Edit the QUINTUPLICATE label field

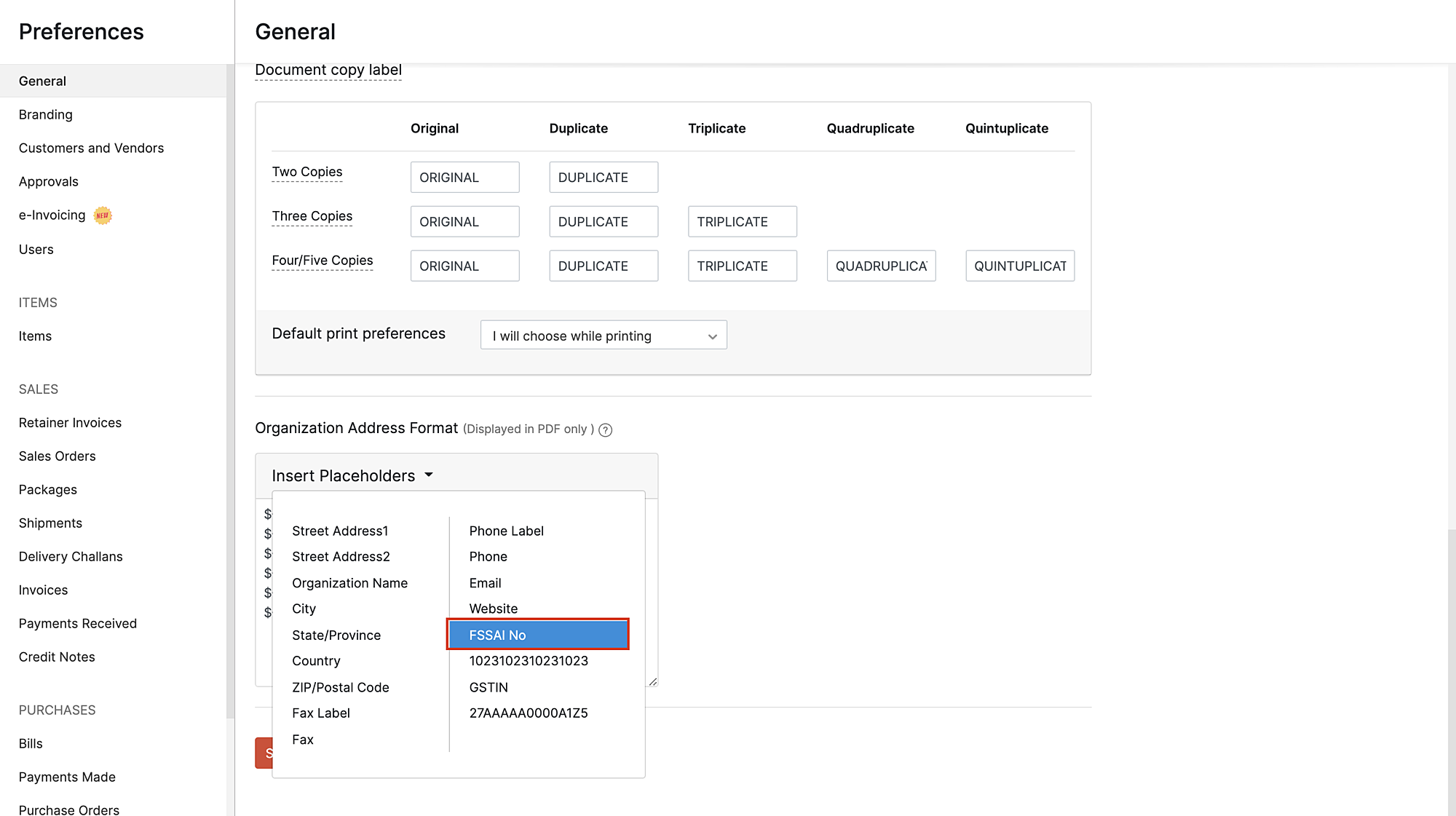tap(1020, 266)
